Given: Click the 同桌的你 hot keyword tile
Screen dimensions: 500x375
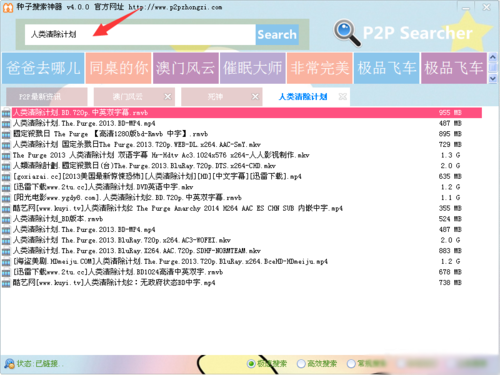Looking at the screenshot, I should click(118, 68).
